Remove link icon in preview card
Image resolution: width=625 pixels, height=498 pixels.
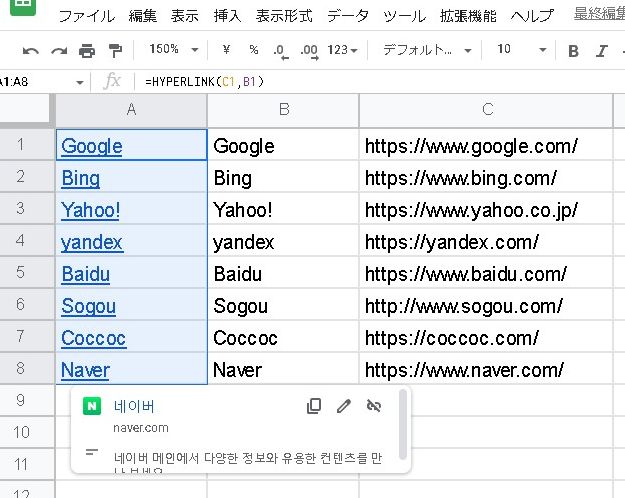(x=373, y=406)
